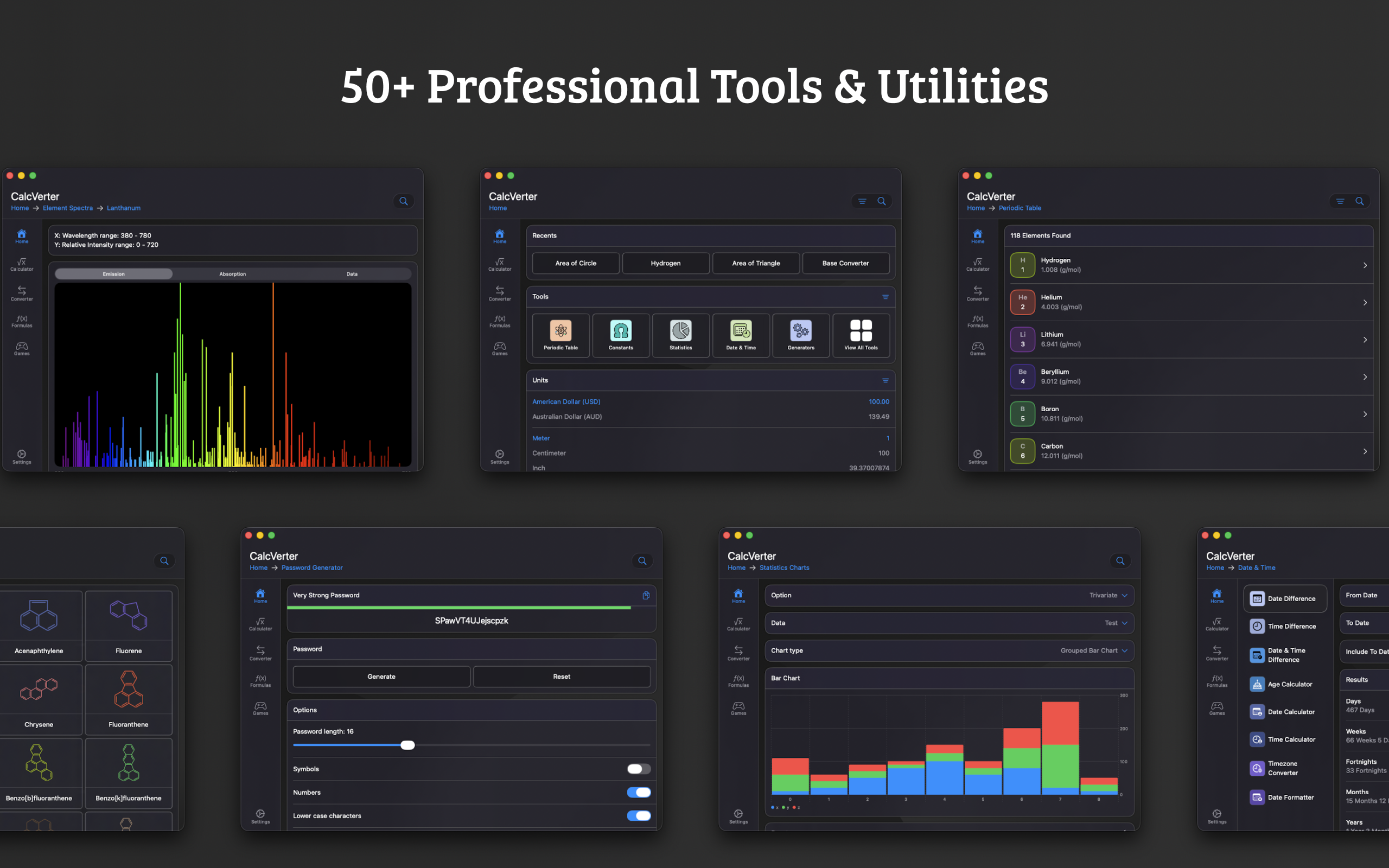Open the Generators tool tile
This screenshot has height=868, width=1389.
(x=801, y=335)
